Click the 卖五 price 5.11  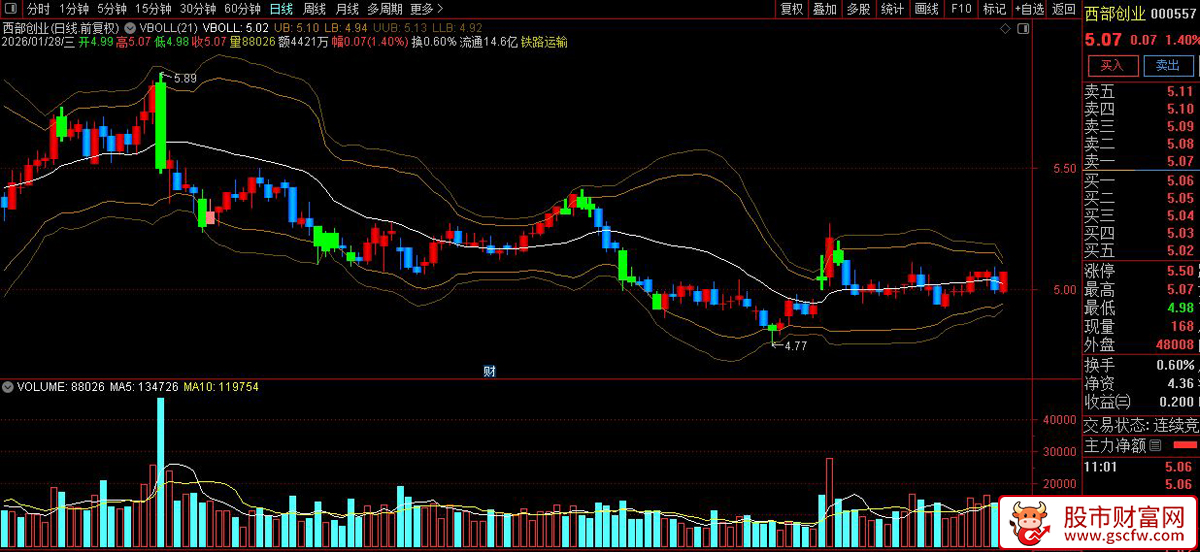click(1180, 91)
